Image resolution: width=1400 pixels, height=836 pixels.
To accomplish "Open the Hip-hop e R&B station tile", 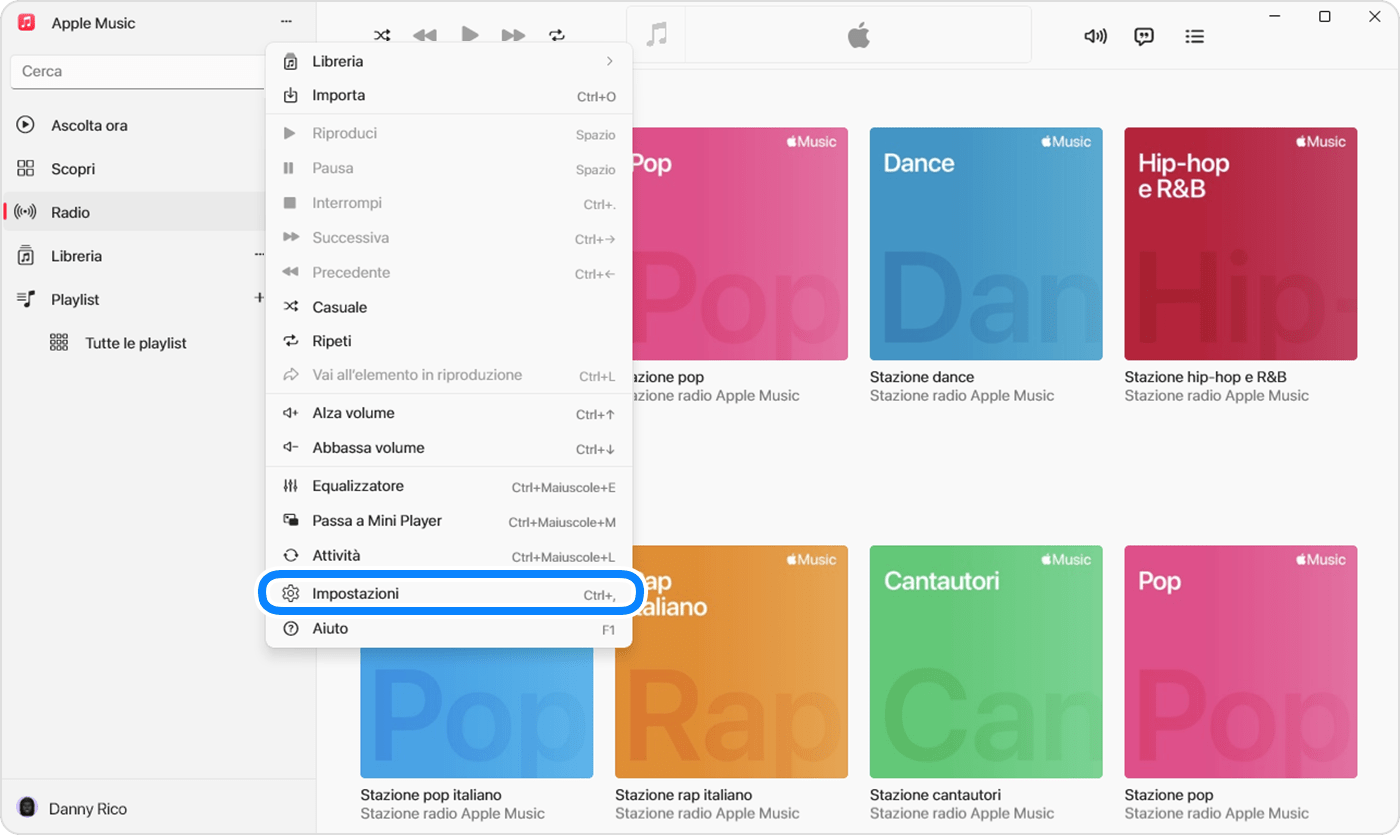I will [x=1241, y=244].
